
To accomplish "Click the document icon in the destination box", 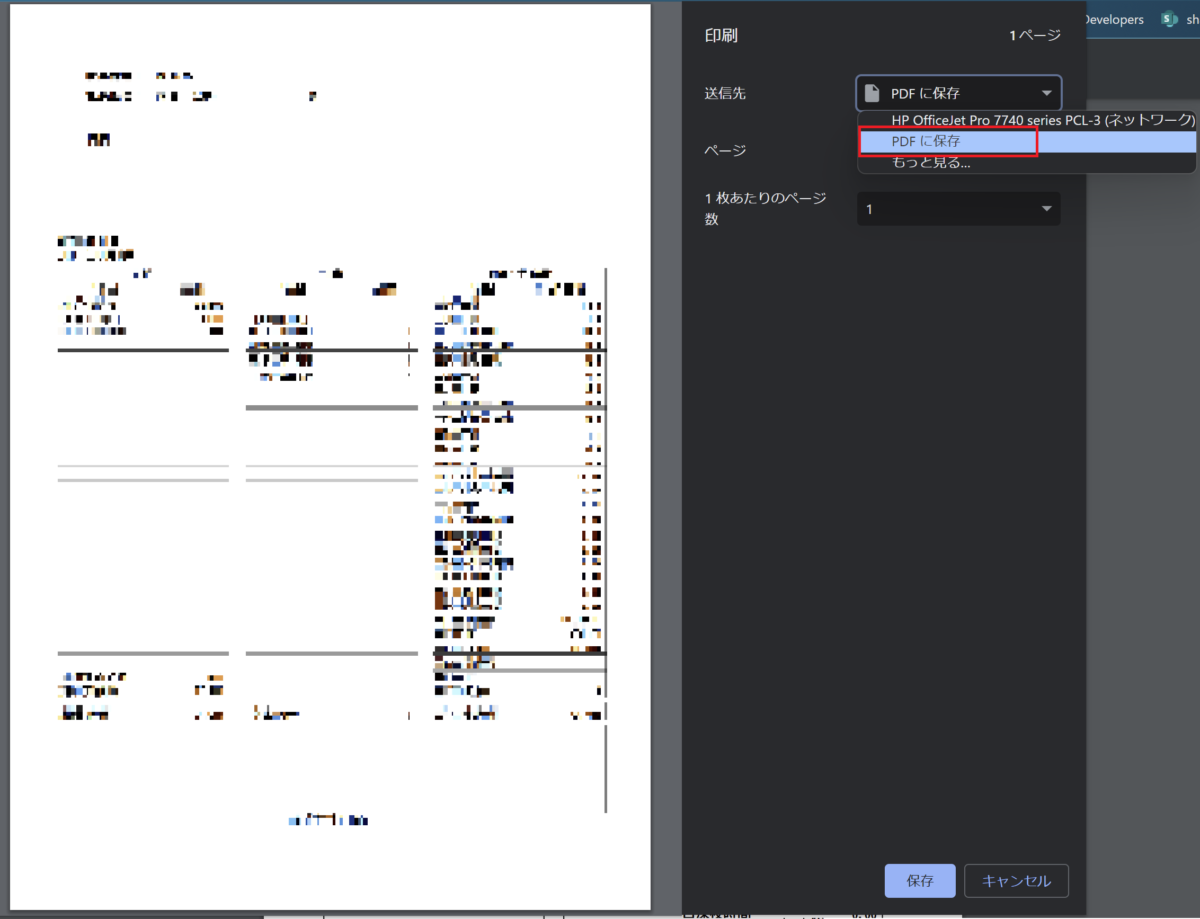I will click(x=872, y=93).
